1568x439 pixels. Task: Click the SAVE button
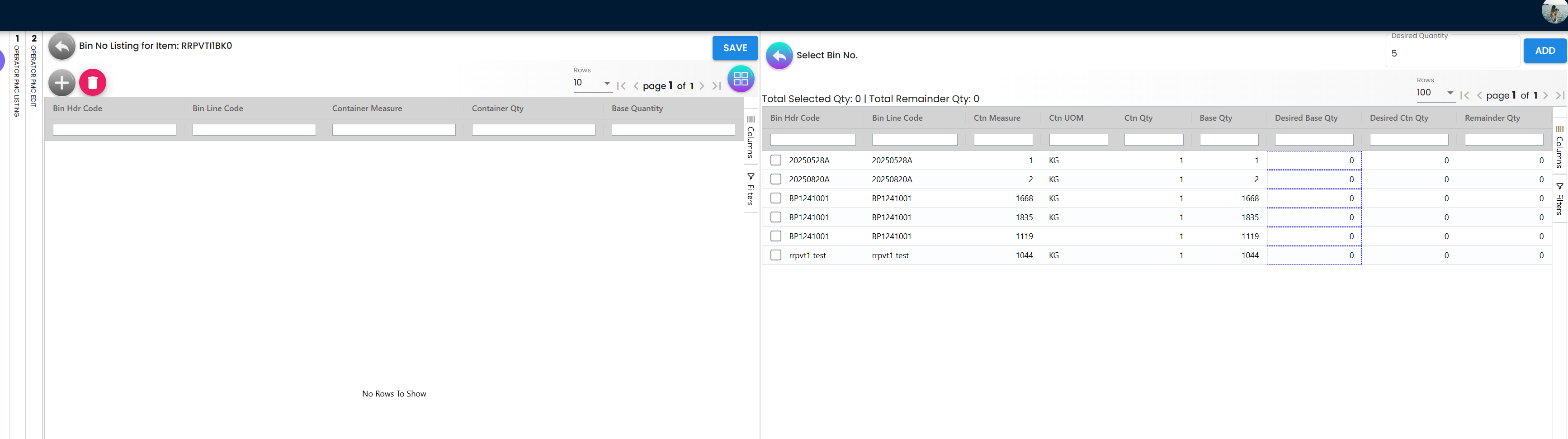point(735,47)
